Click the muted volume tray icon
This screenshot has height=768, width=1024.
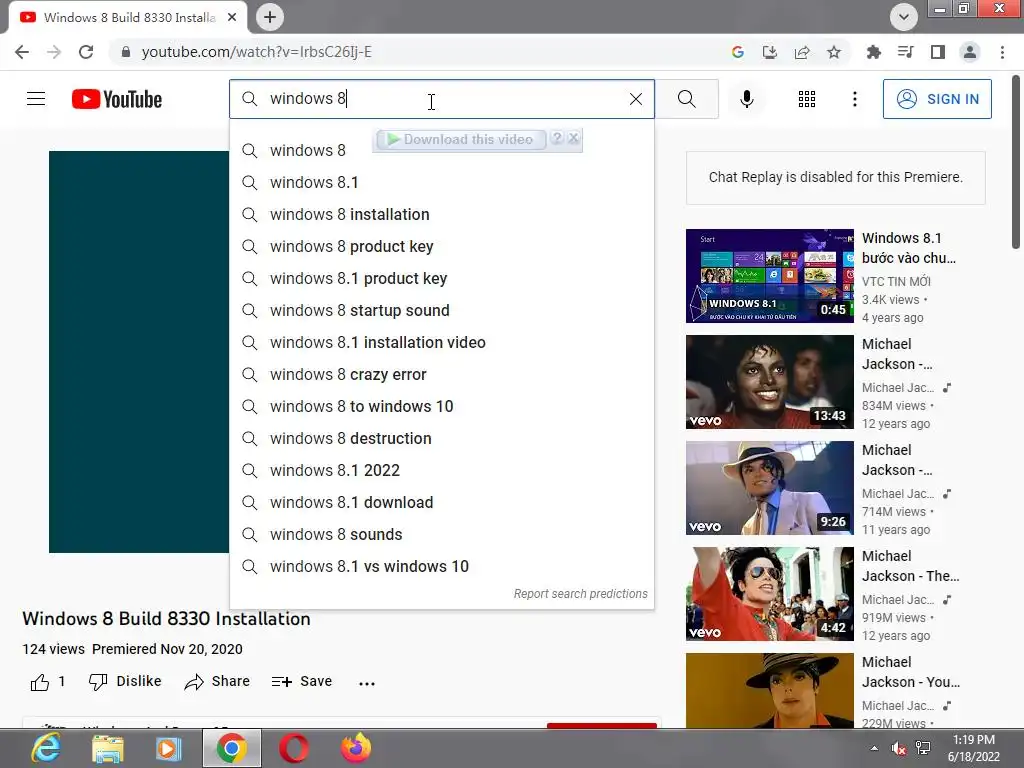click(x=899, y=748)
